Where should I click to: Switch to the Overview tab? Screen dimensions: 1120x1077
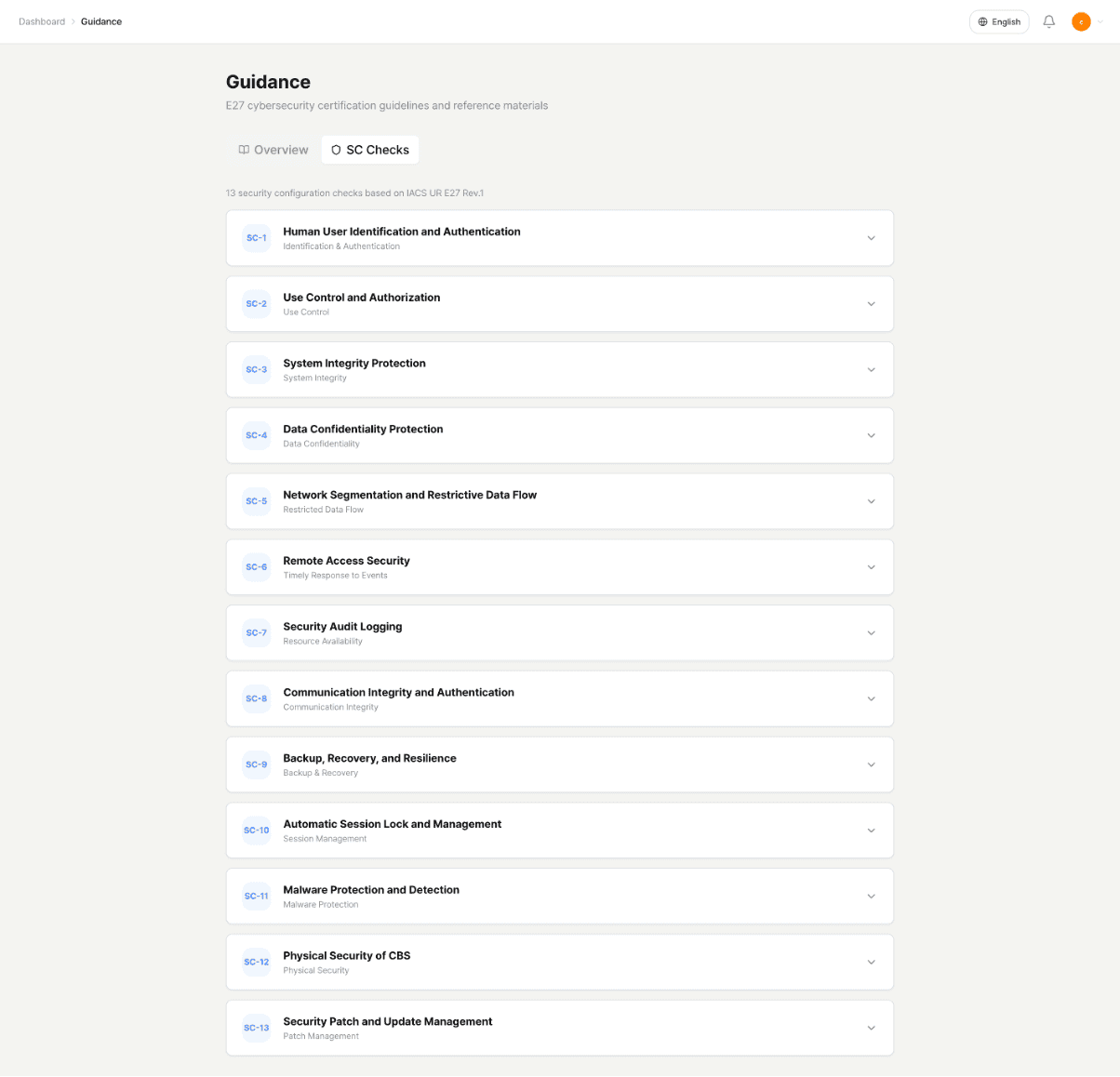click(x=273, y=150)
